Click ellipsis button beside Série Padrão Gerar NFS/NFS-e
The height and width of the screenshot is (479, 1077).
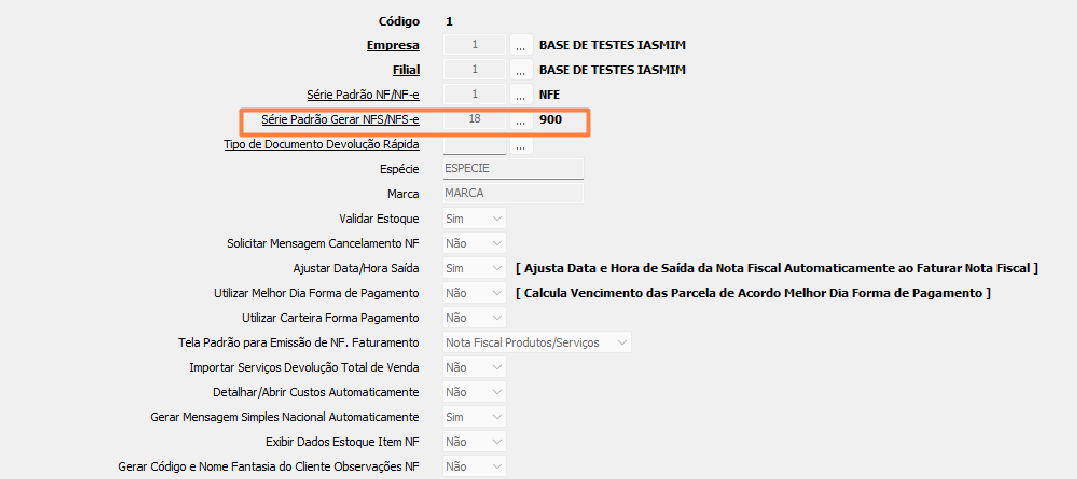pos(520,121)
